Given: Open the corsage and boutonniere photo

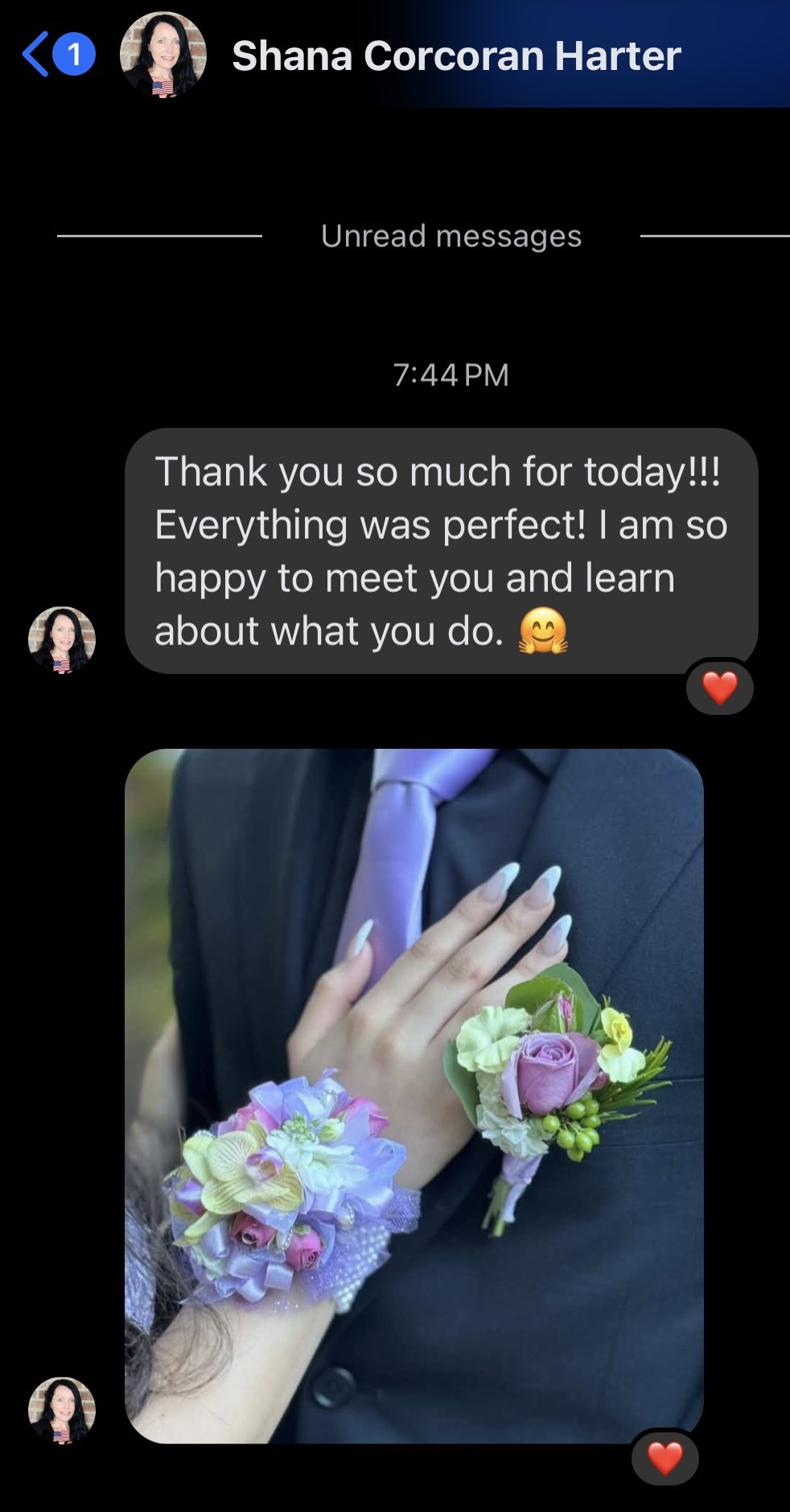Looking at the screenshot, I should pos(414,1096).
